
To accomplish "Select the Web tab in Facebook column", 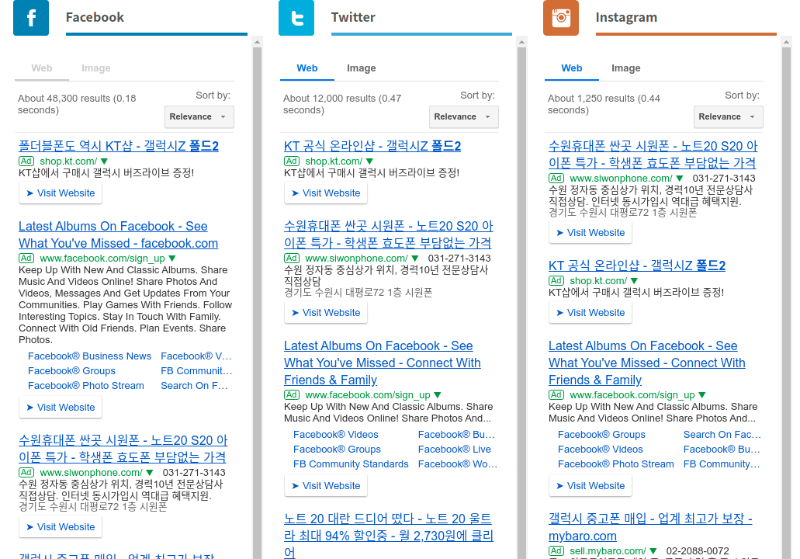I will coord(42,68).
